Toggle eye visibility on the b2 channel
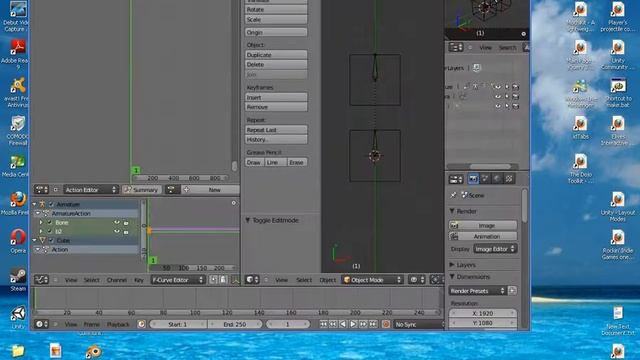640x360 pixels. (x=117, y=231)
